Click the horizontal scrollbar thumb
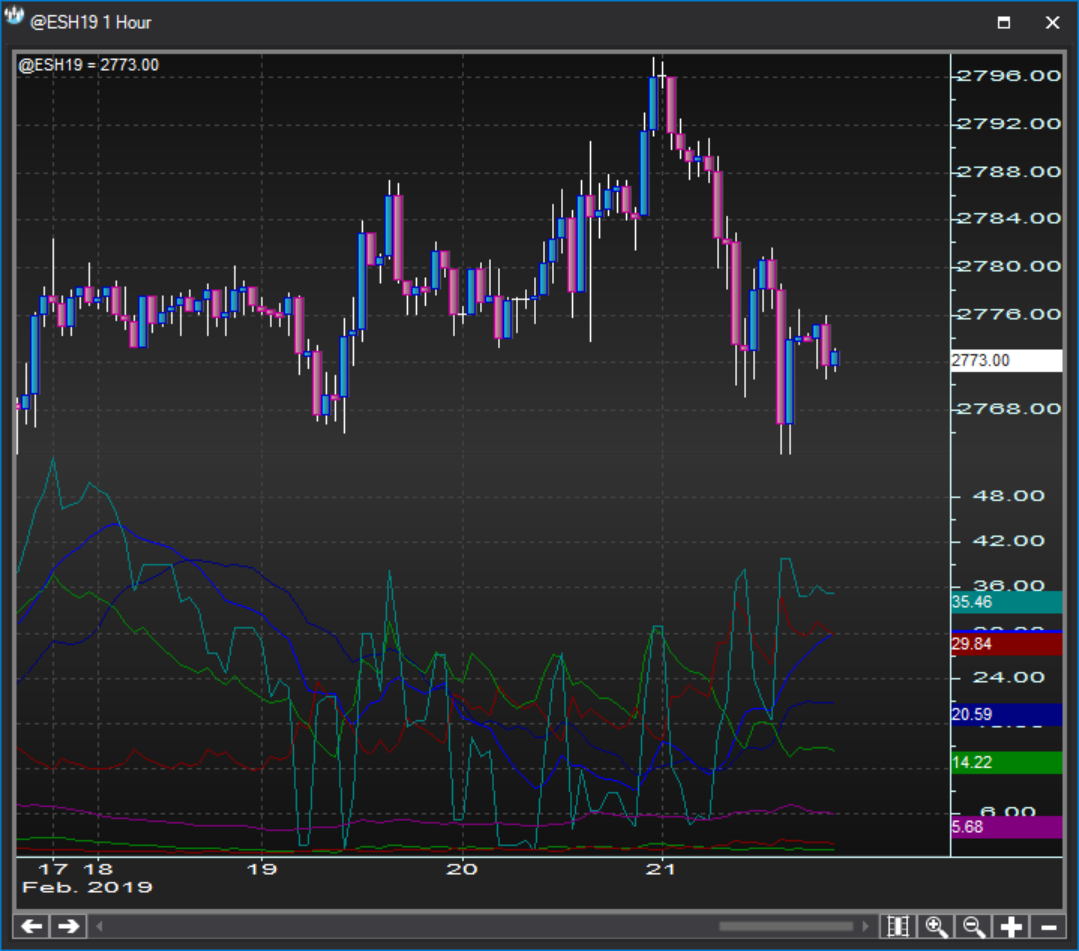The height and width of the screenshot is (951, 1079). coord(787,926)
